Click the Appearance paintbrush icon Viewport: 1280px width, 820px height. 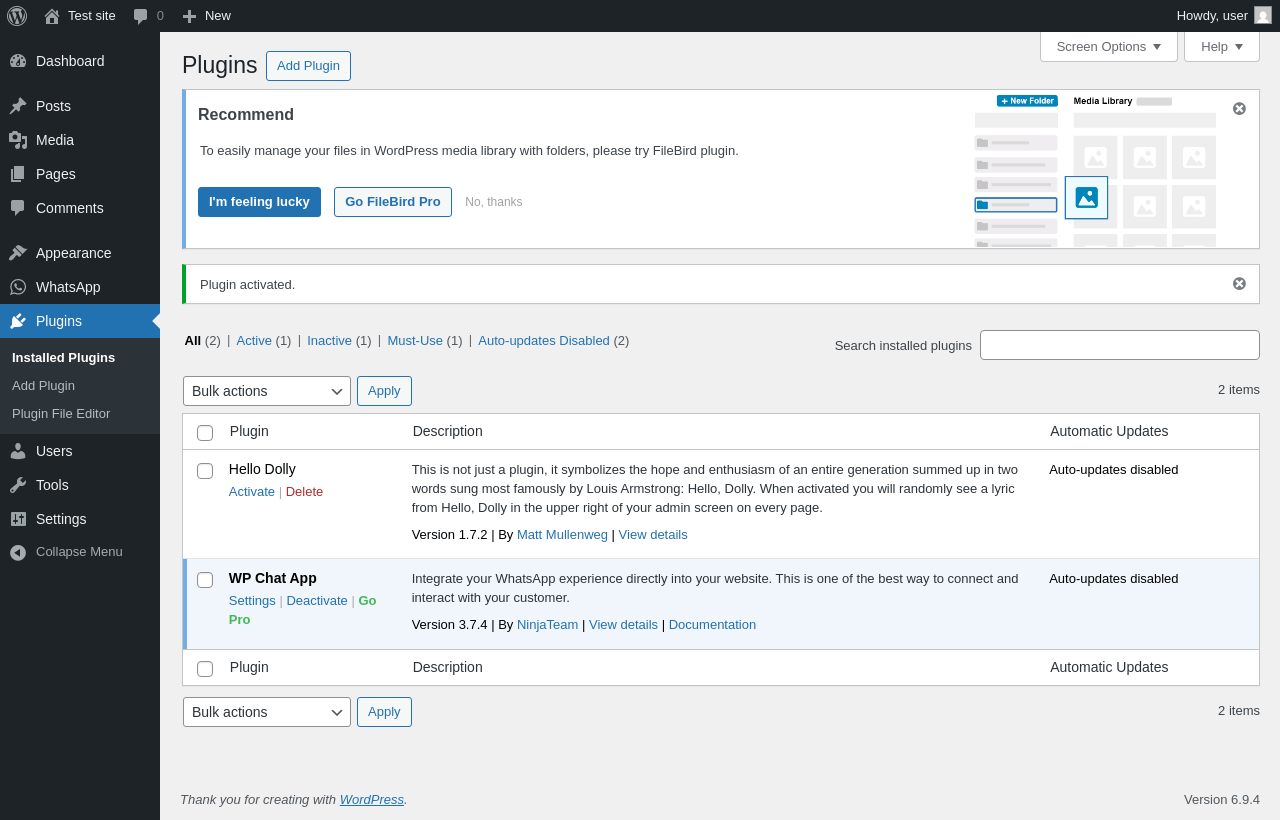pyautogui.click(x=18, y=253)
